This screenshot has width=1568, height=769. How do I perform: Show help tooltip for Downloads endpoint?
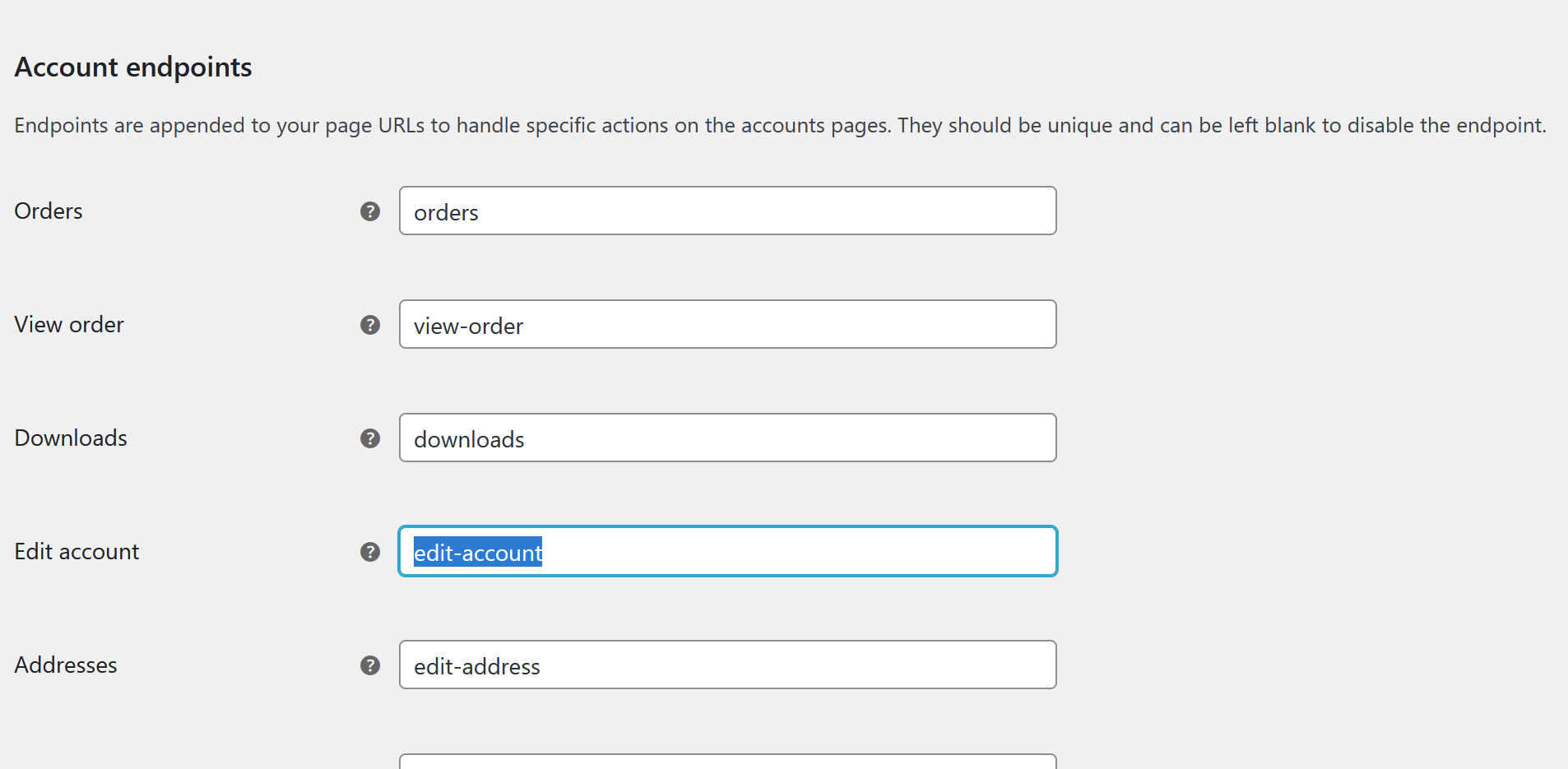pyautogui.click(x=370, y=438)
